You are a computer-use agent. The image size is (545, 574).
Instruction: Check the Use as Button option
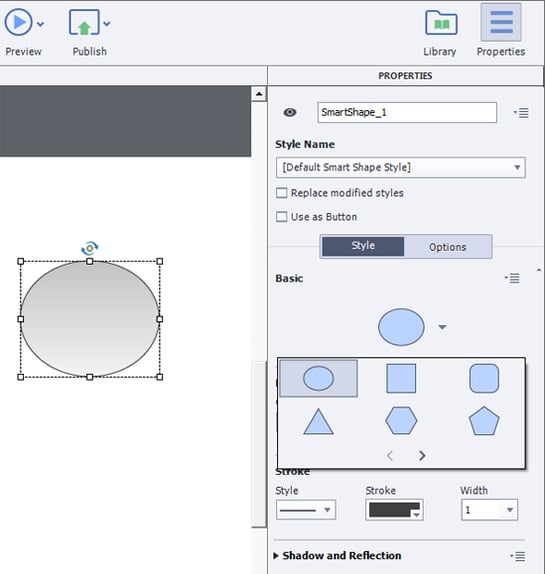click(x=281, y=216)
